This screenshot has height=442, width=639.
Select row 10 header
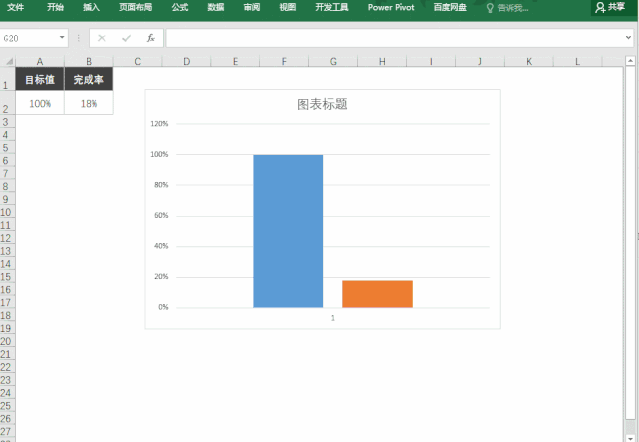(x=7, y=212)
